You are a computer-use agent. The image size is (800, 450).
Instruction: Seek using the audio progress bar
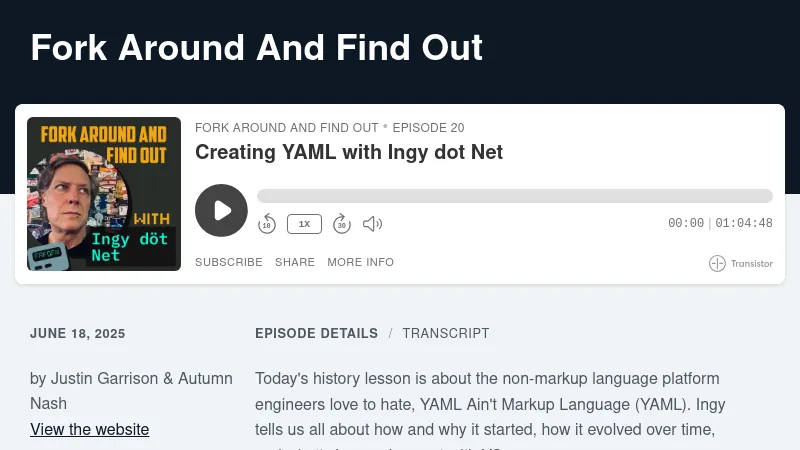[x=514, y=196]
